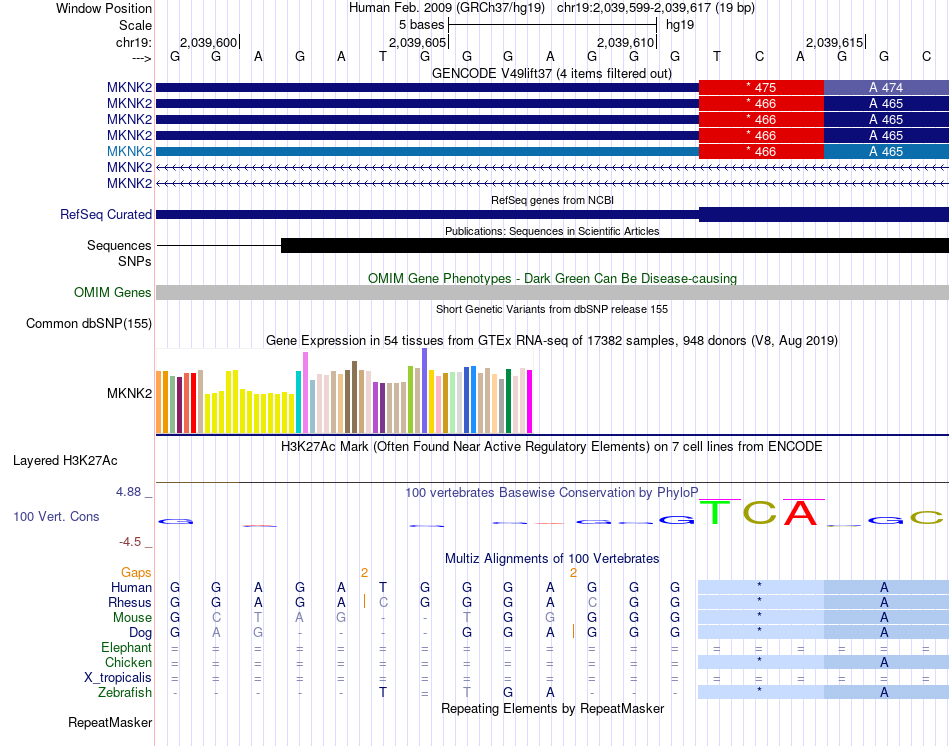Click the Elephant alignment row label
Screen dimensions: 950x746
(126, 648)
